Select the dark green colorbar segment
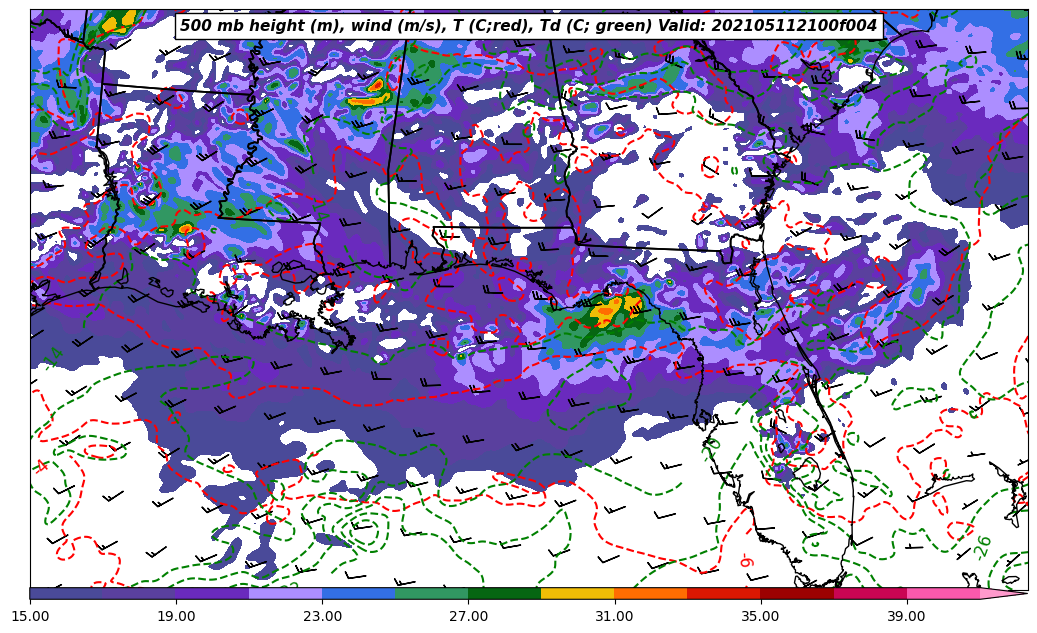 point(505,593)
